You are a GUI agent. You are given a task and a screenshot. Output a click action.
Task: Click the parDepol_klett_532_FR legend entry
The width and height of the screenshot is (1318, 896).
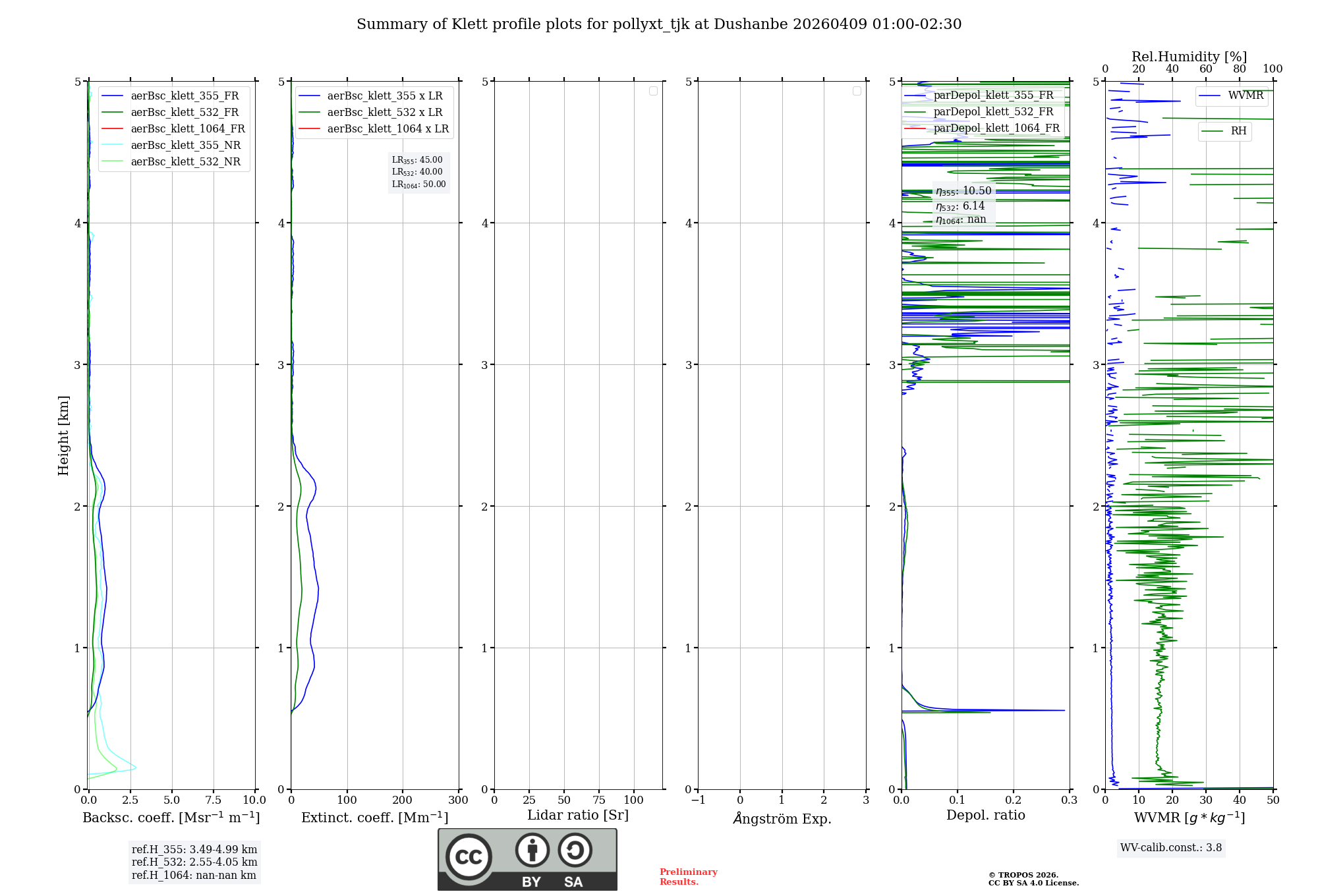[x=993, y=112]
